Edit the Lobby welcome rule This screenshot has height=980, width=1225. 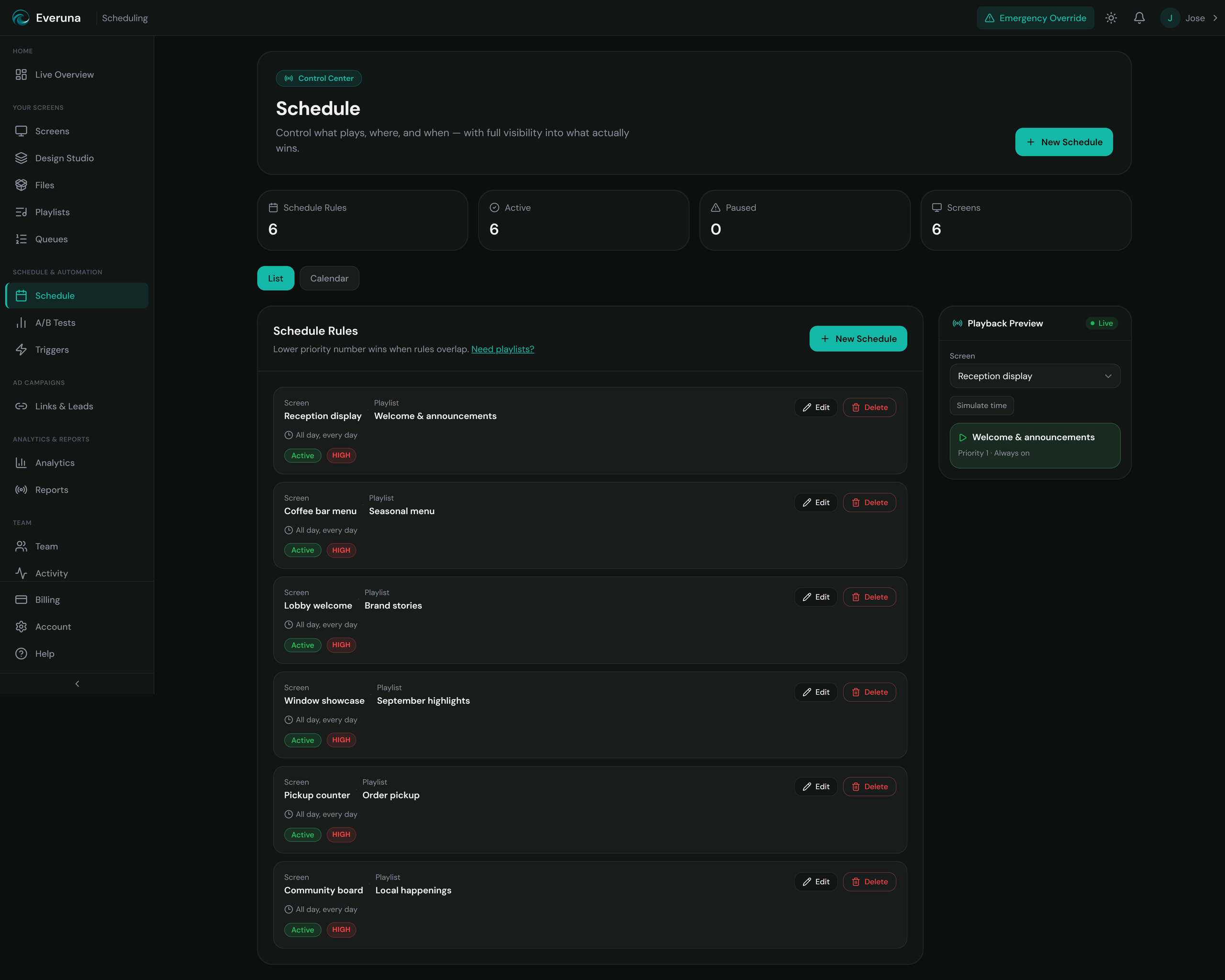pyautogui.click(x=815, y=597)
